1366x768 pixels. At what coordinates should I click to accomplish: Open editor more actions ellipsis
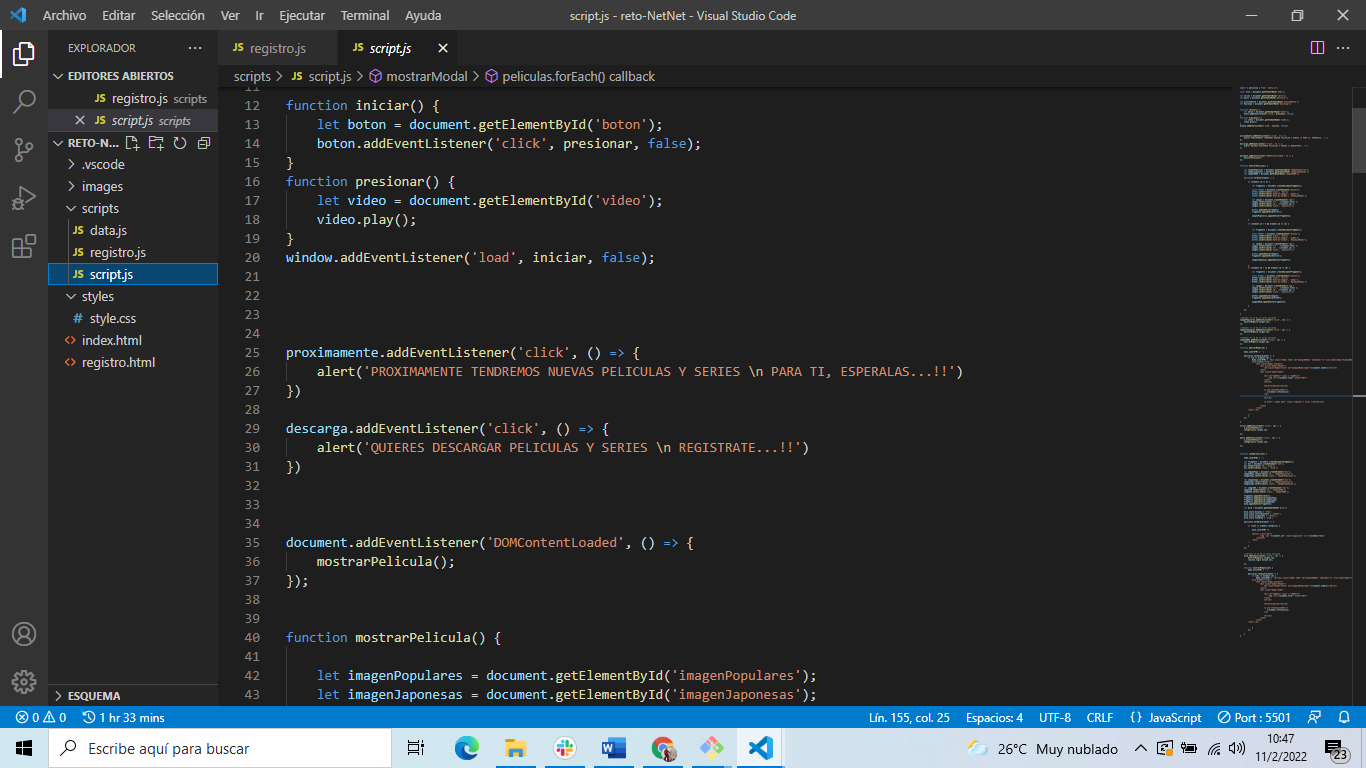tap(1345, 48)
